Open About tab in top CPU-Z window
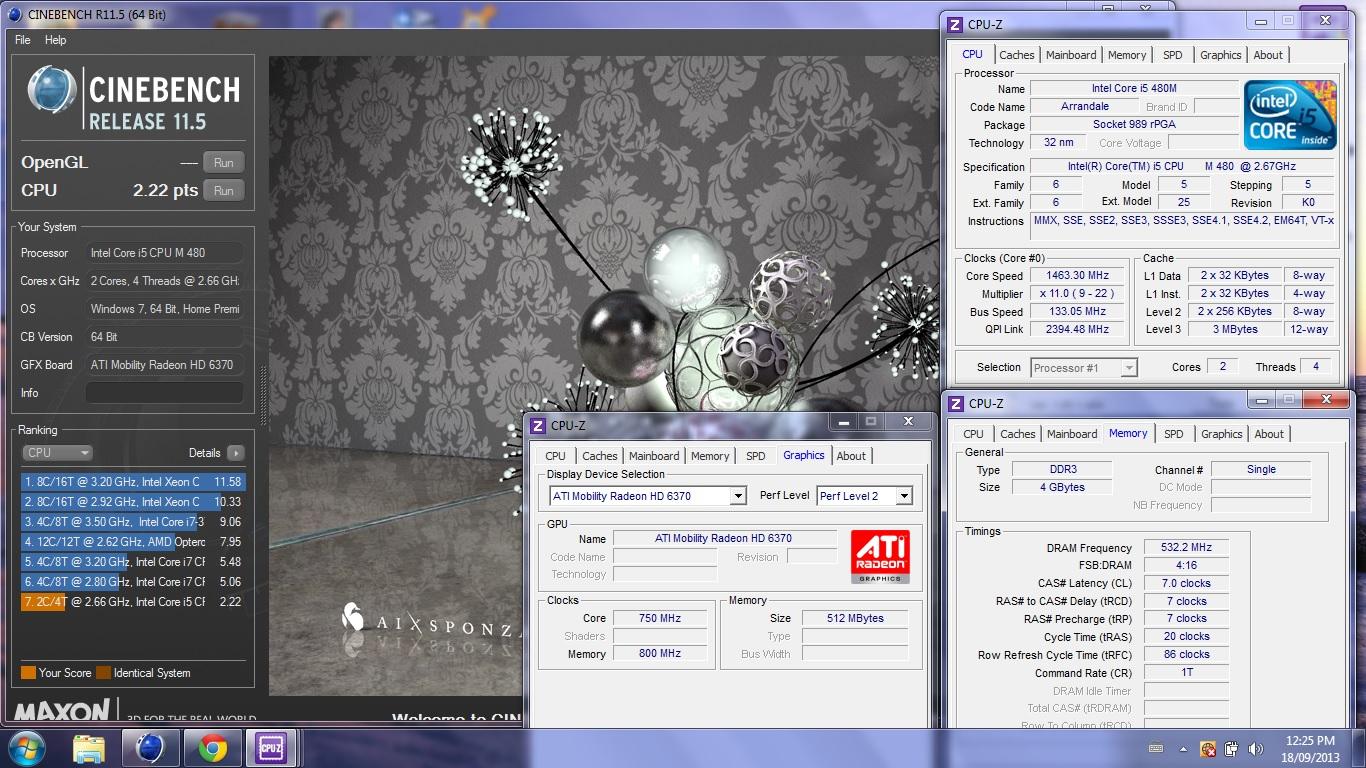Viewport: 1366px width, 768px height. click(x=1268, y=55)
